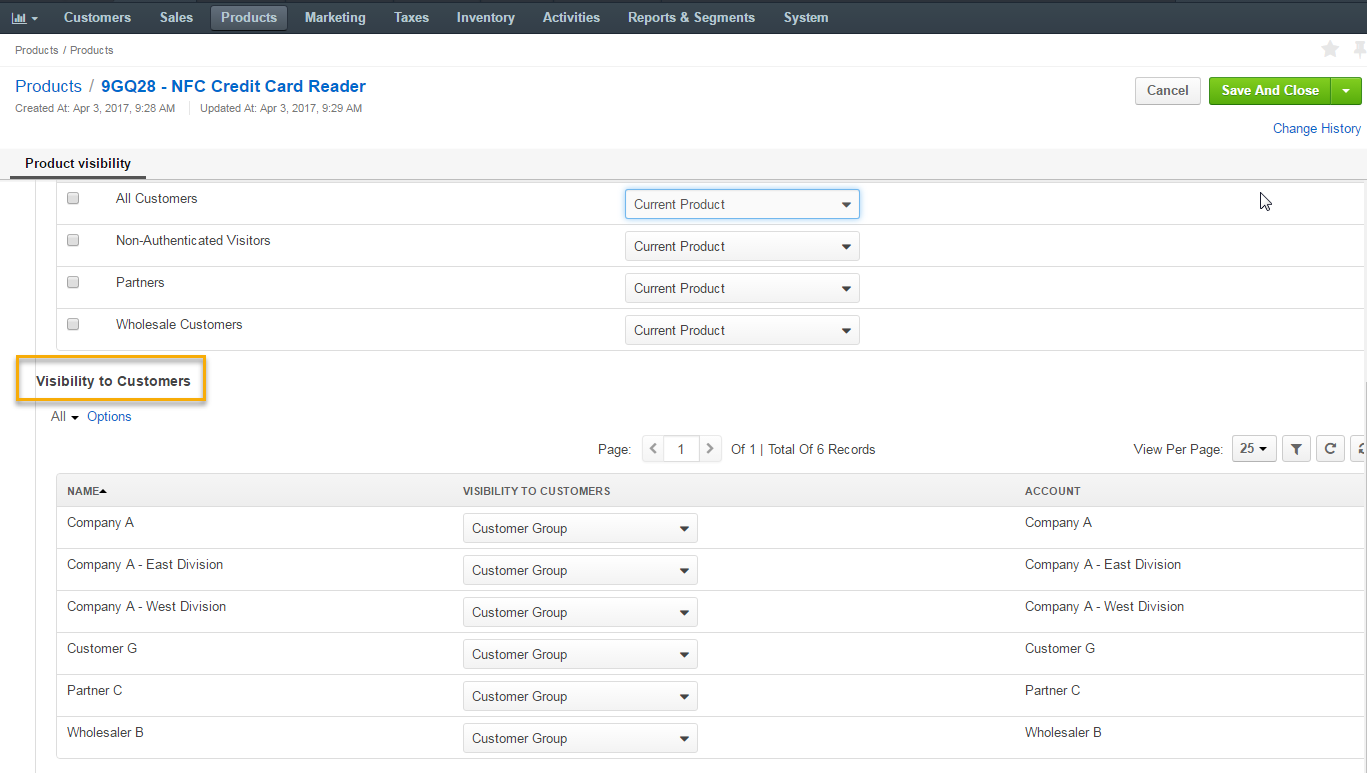Image resolution: width=1367 pixels, height=773 pixels.
Task: Open the dashboard chart icon menu
Action: pos(25,18)
